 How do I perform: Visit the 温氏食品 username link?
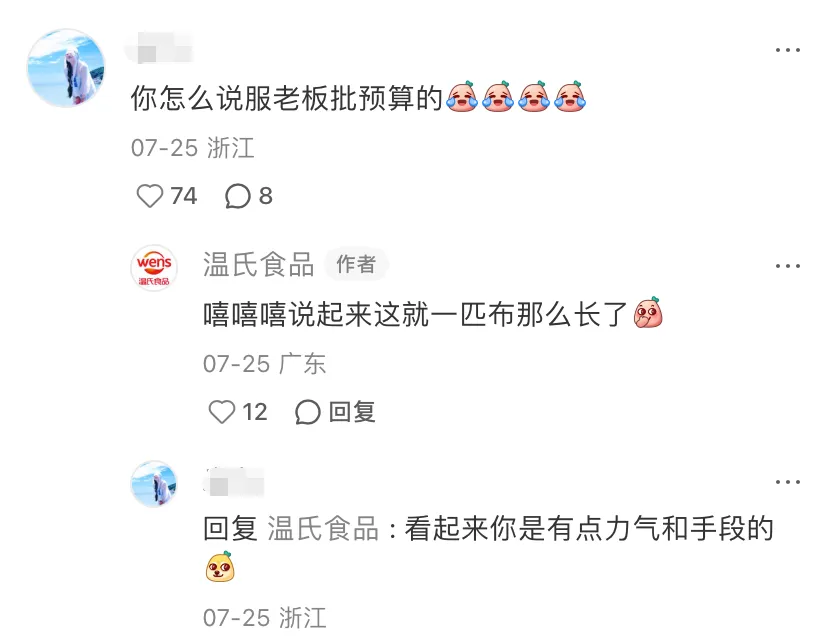coord(258,264)
